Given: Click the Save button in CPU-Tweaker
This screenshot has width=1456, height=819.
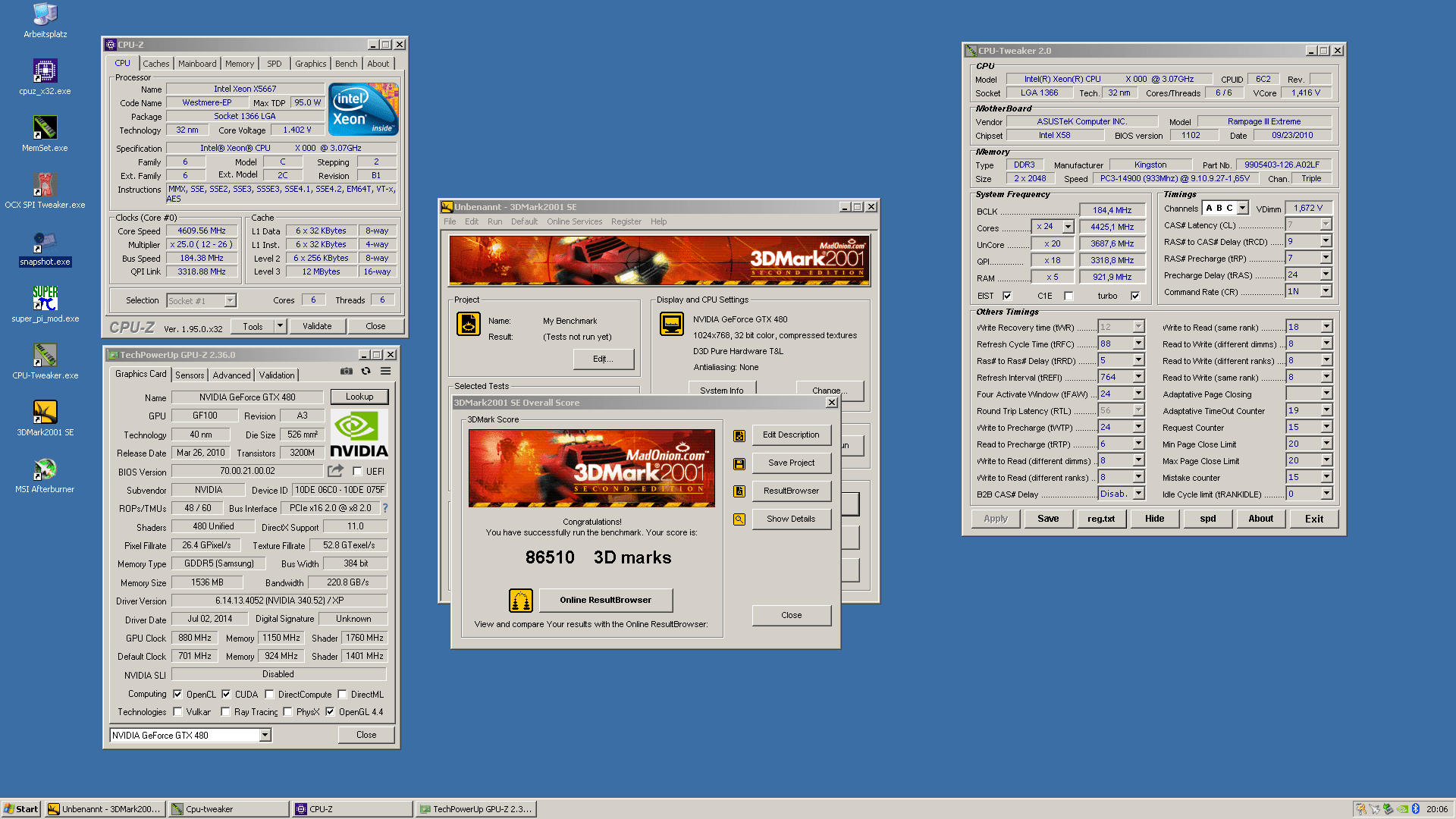Looking at the screenshot, I should point(1048,519).
